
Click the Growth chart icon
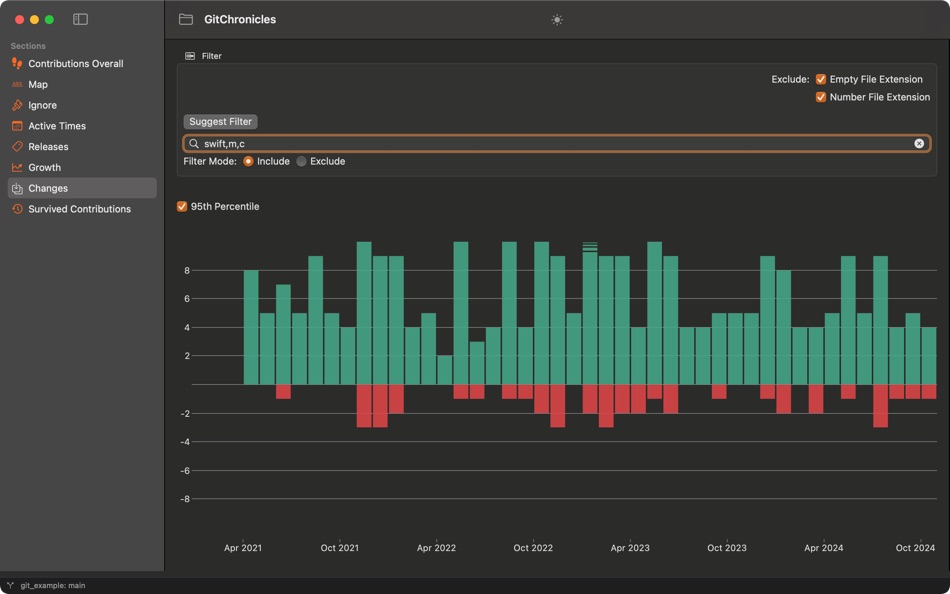[x=17, y=167]
